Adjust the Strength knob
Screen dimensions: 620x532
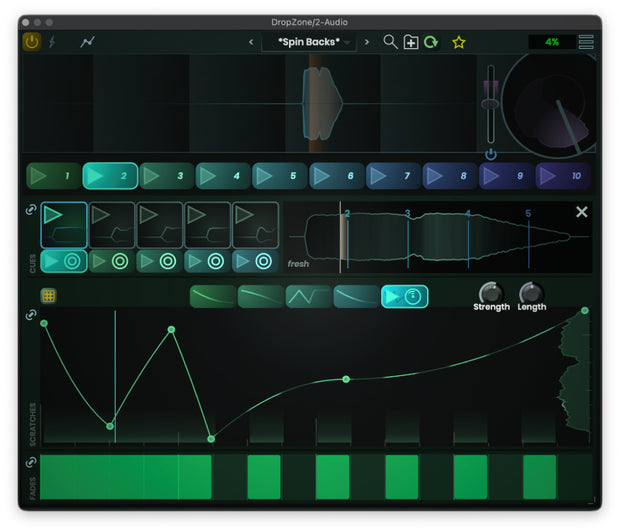491,293
